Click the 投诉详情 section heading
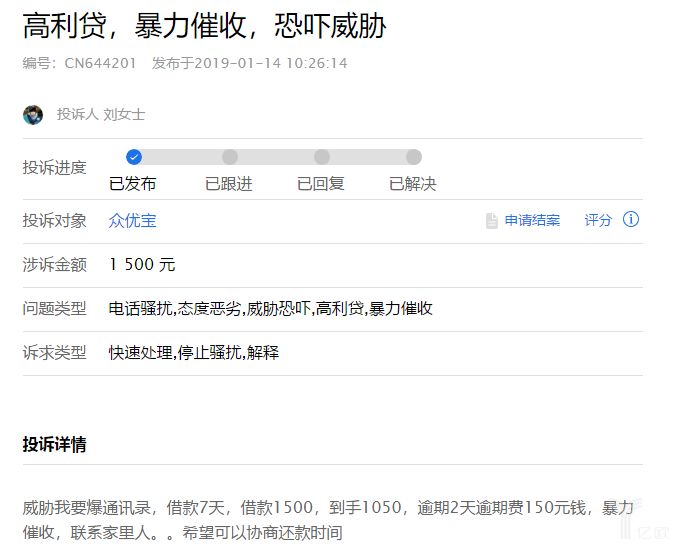Image resolution: width=679 pixels, height=549 pixels. (x=54, y=445)
